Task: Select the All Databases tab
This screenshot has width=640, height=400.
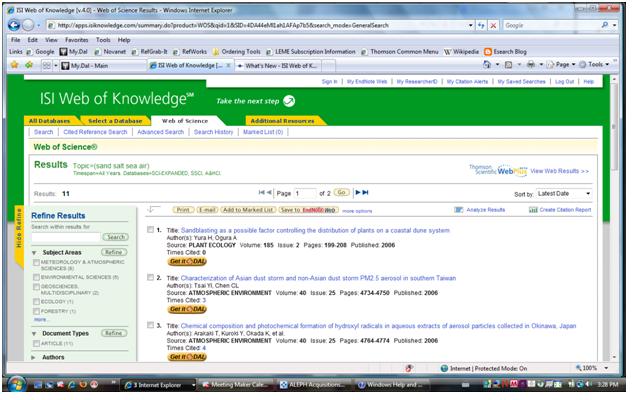Action: [49, 121]
